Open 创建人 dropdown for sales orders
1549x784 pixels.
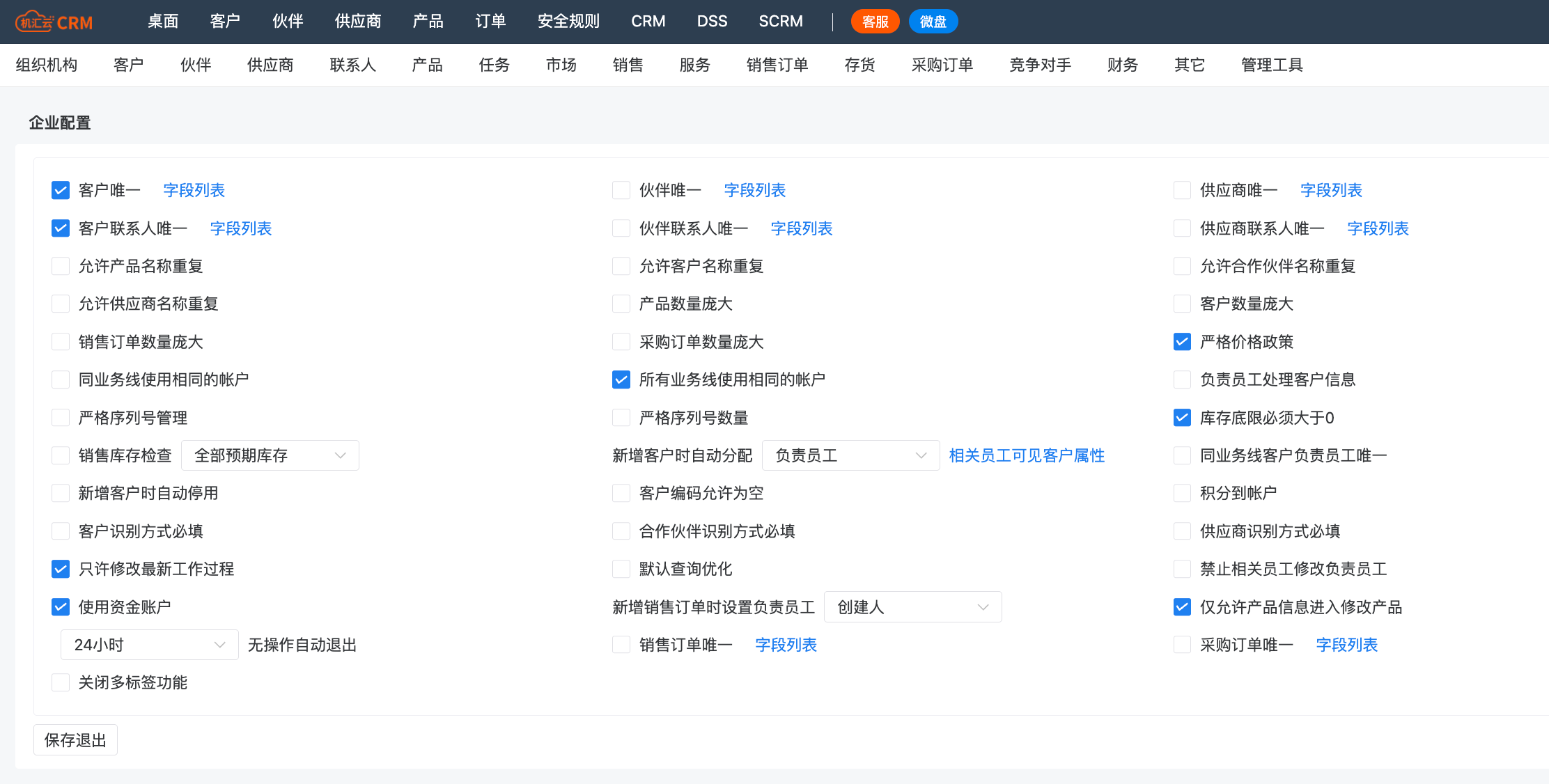[x=913, y=607]
